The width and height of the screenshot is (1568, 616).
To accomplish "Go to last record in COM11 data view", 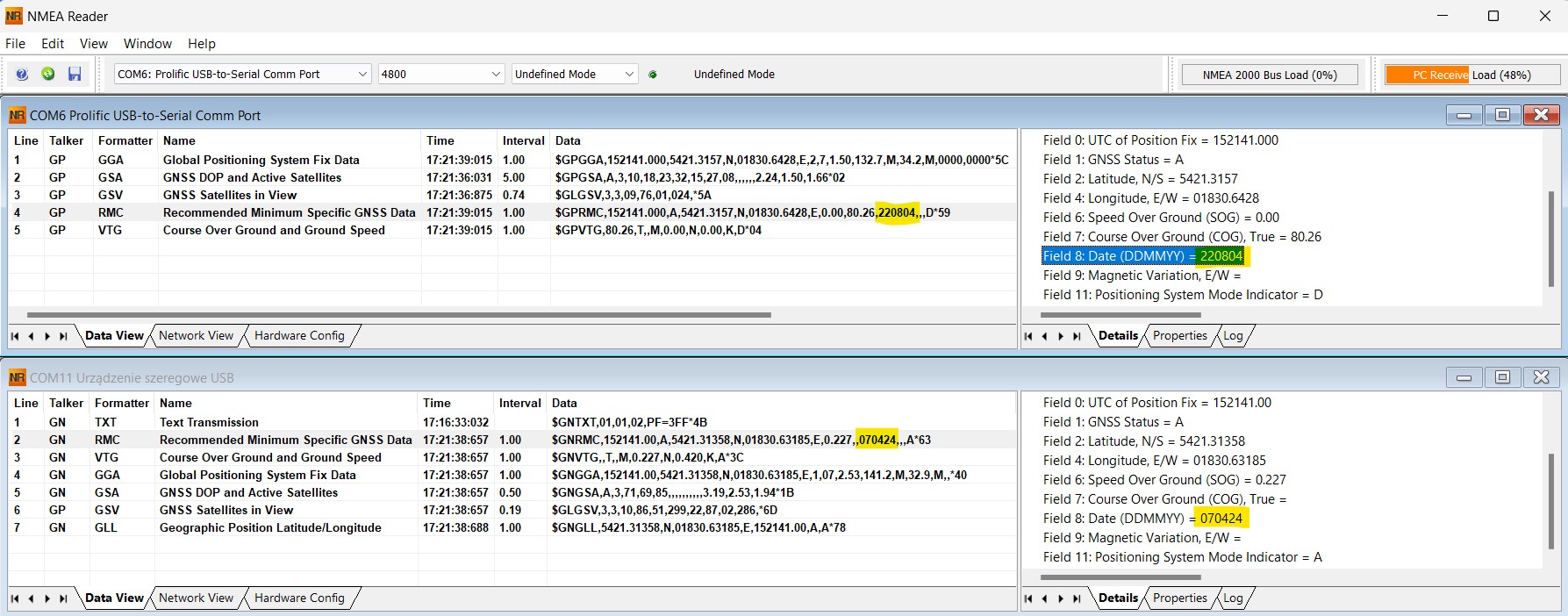I will pyautogui.click(x=63, y=598).
